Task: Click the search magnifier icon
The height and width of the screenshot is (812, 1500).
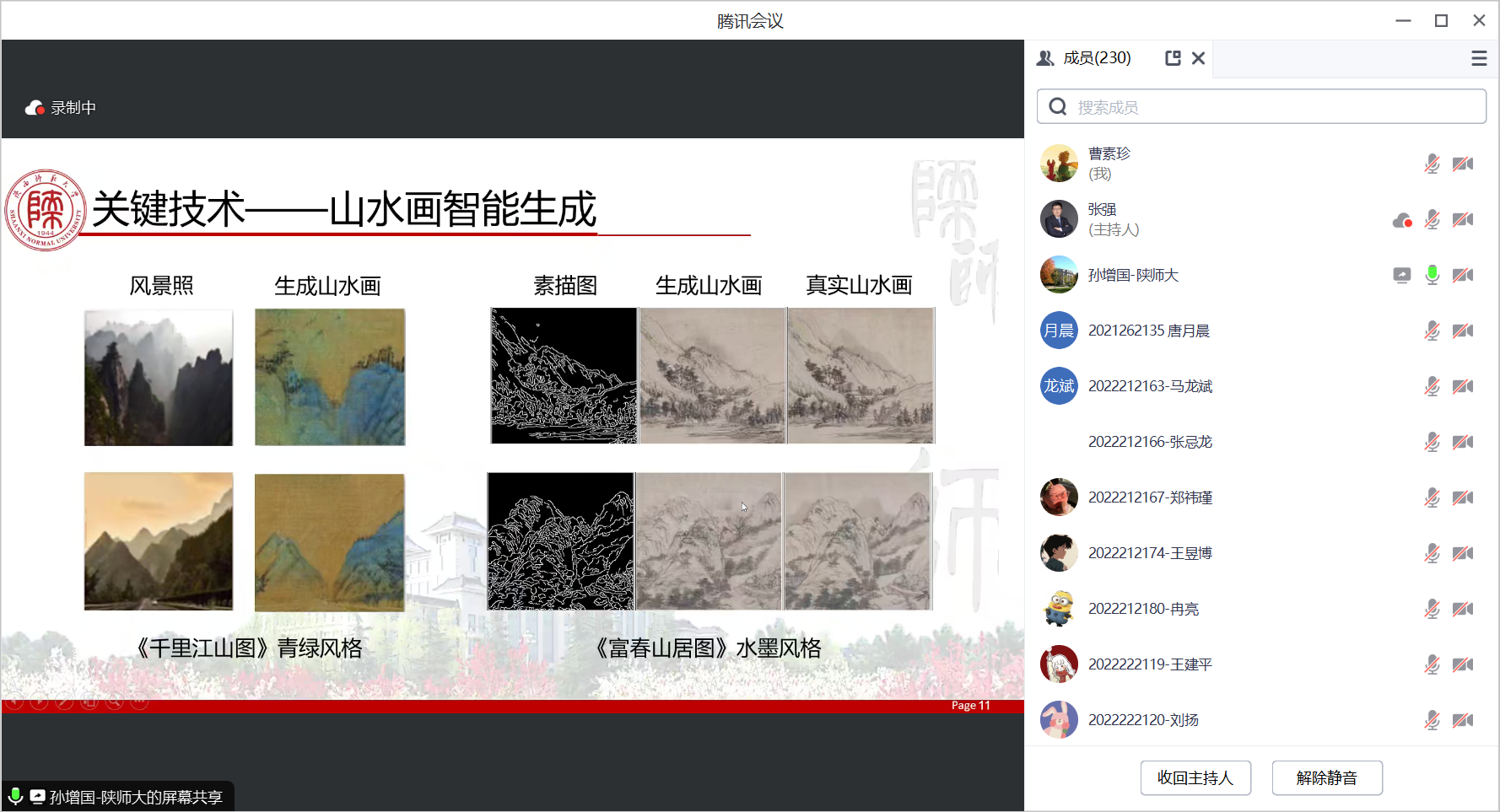Action: click(1058, 107)
